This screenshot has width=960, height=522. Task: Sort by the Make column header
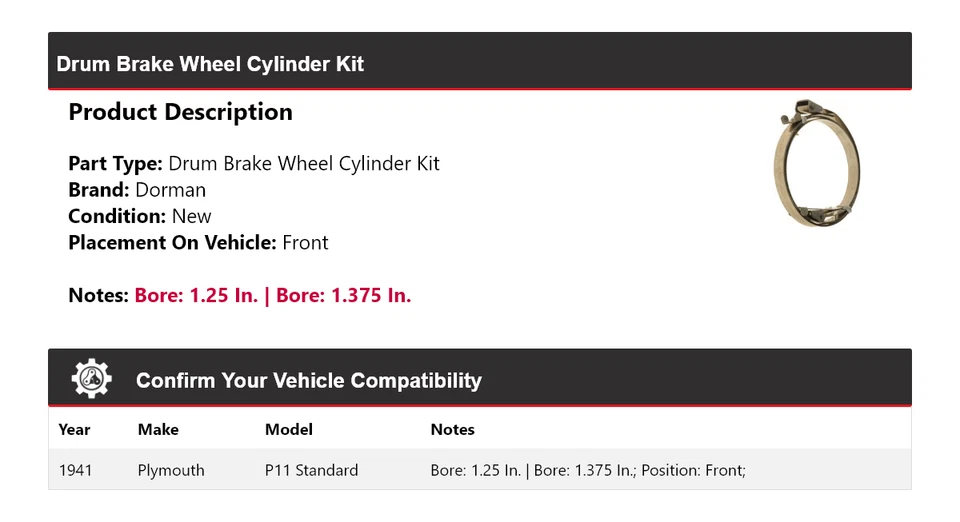158,429
